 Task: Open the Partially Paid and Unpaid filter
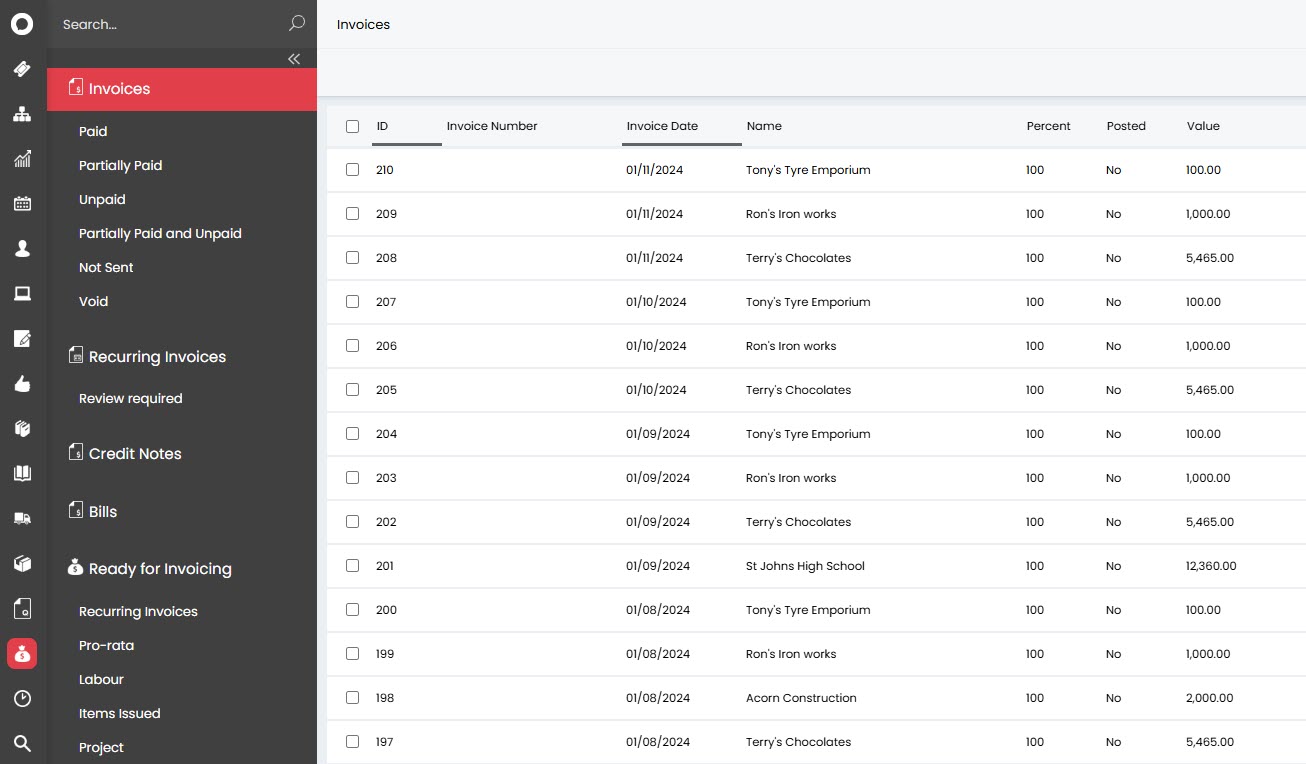click(160, 233)
